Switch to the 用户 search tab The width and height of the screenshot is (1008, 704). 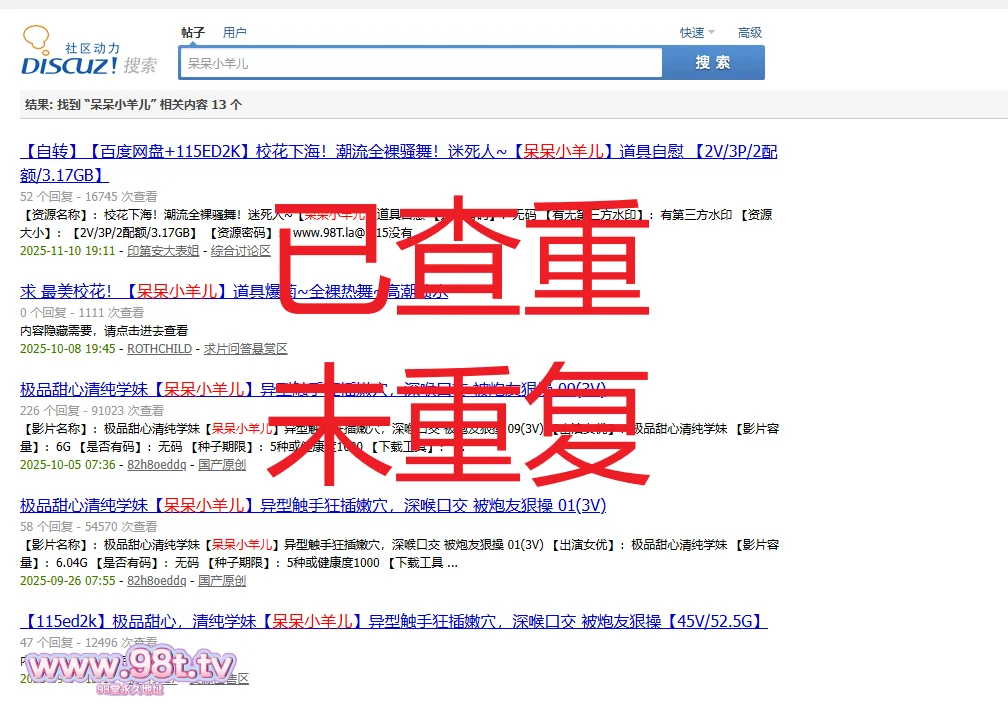(x=235, y=33)
